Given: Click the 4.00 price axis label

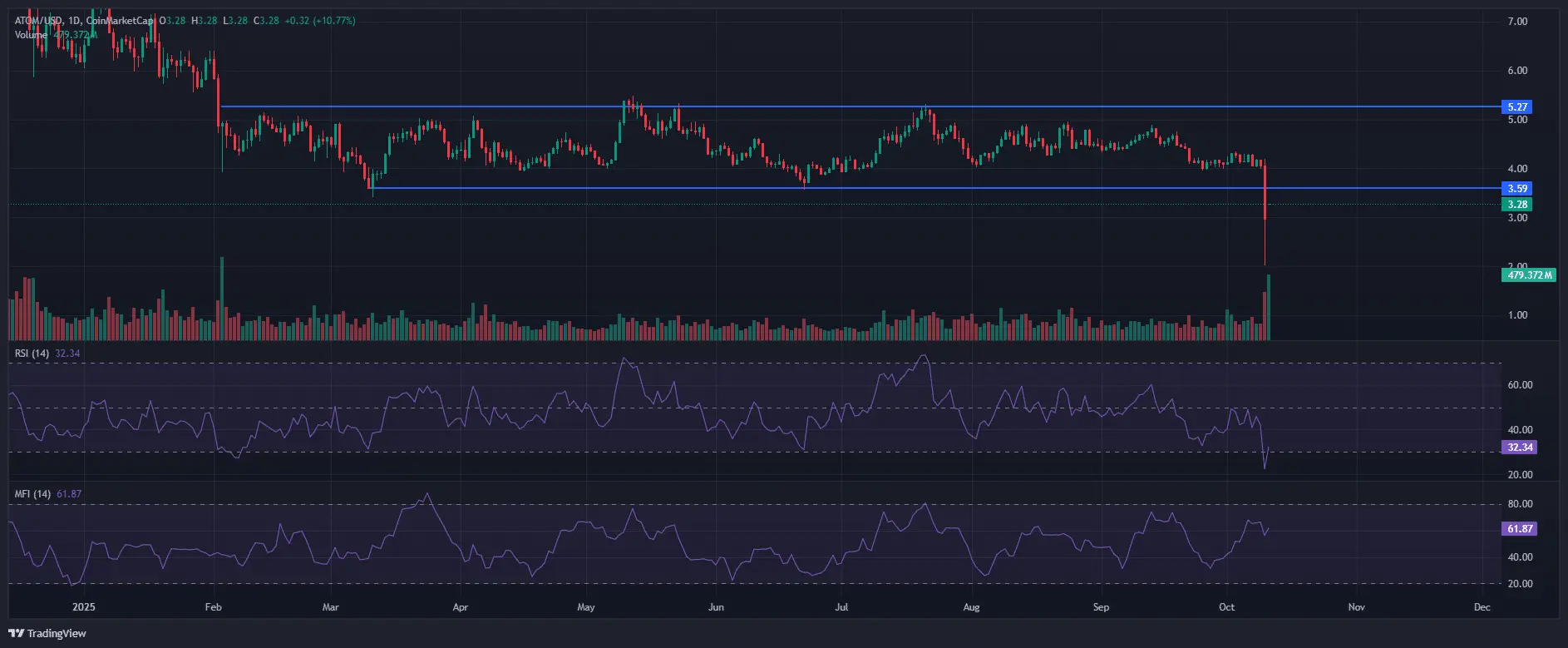Looking at the screenshot, I should click(x=1518, y=169).
